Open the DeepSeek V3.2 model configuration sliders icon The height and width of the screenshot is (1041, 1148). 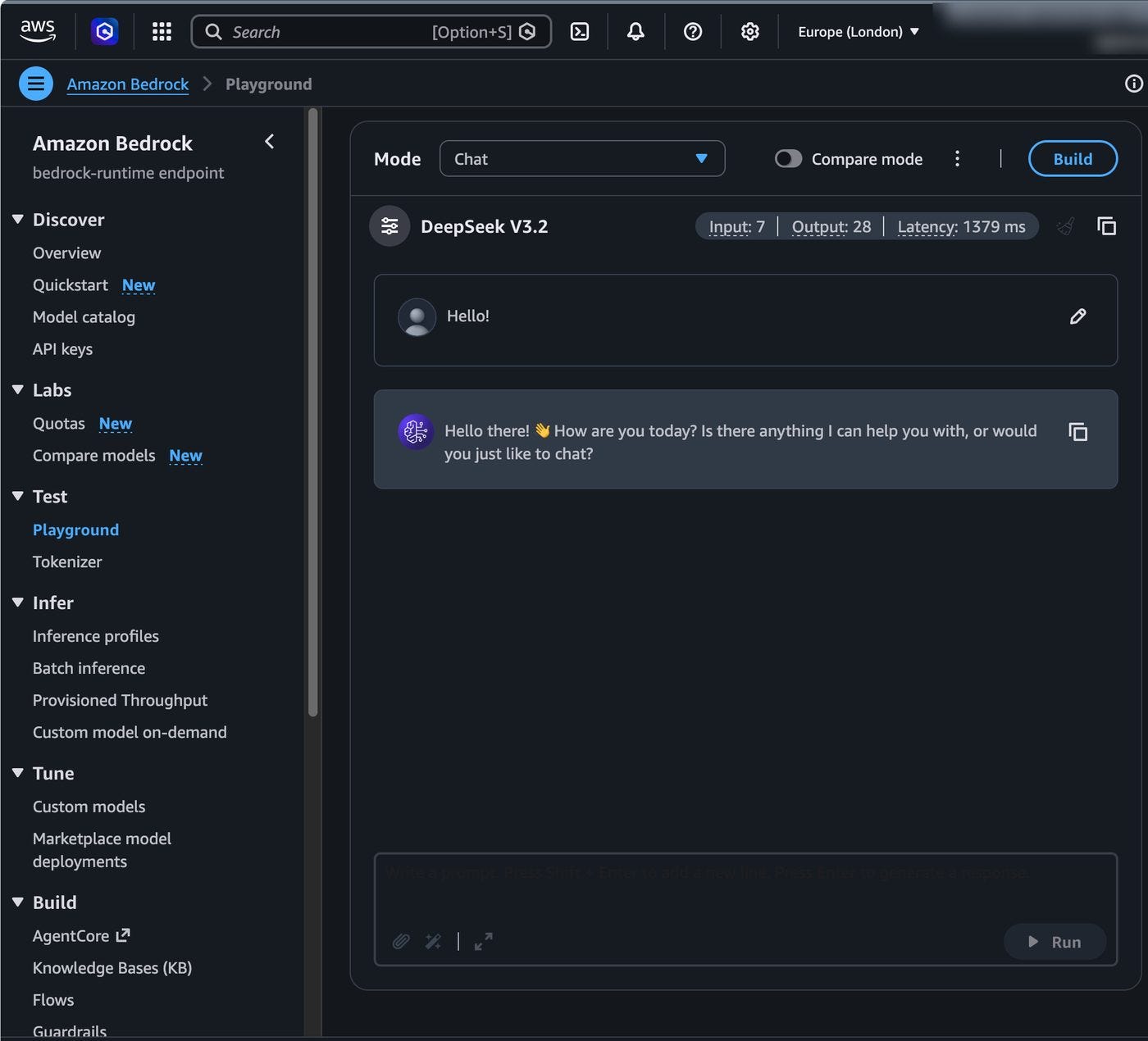point(389,226)
